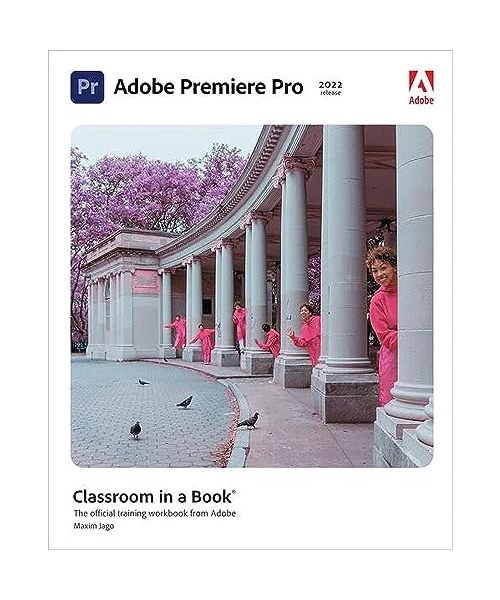
Task: Select the Adobe wordmark under the red logo
Action: [421, 100]
